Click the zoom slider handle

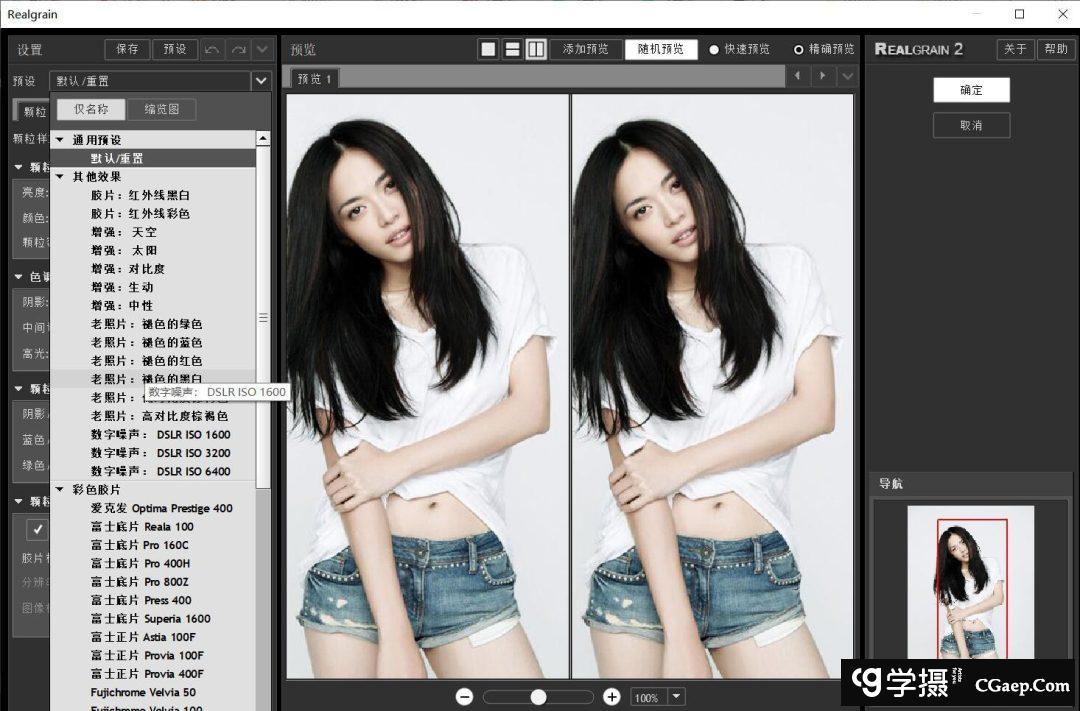[538, 697]
